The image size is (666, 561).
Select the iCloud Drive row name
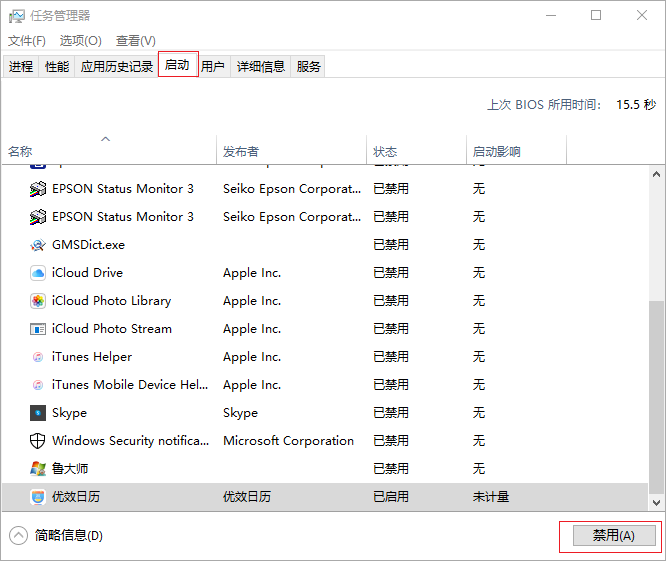[x=87, y=273]
